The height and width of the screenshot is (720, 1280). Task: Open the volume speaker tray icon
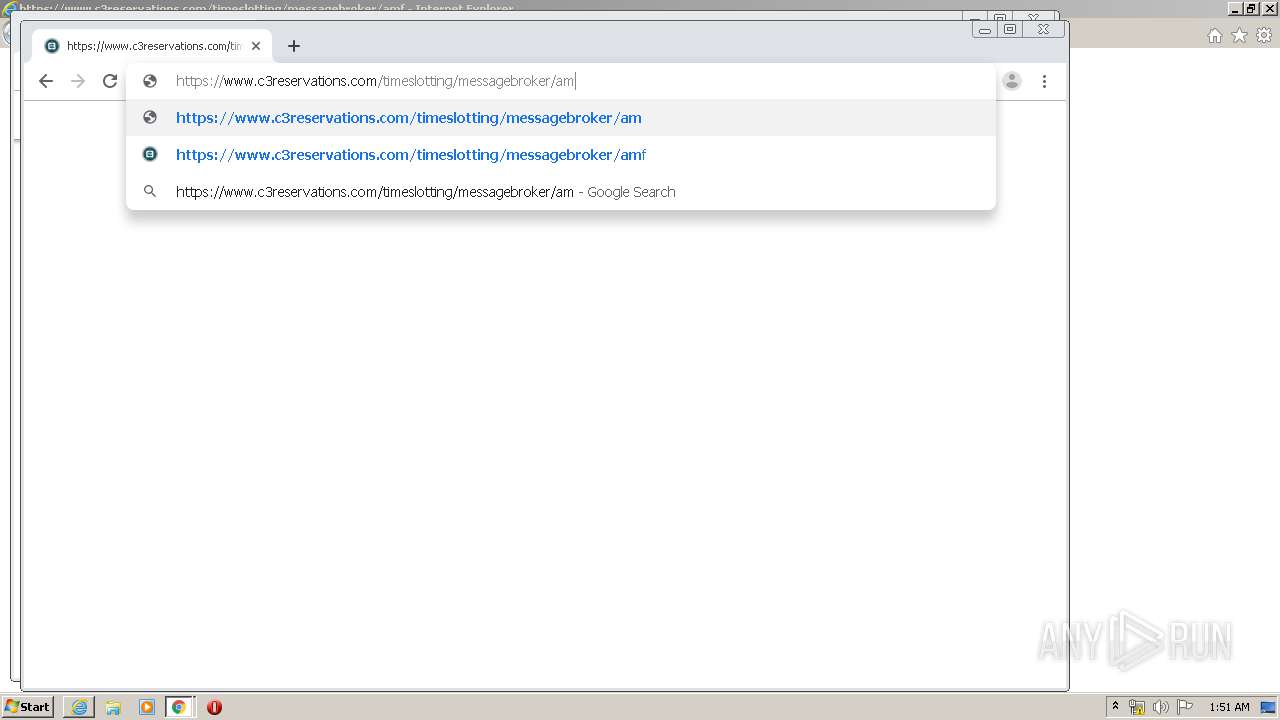[x=1160, y=707]
